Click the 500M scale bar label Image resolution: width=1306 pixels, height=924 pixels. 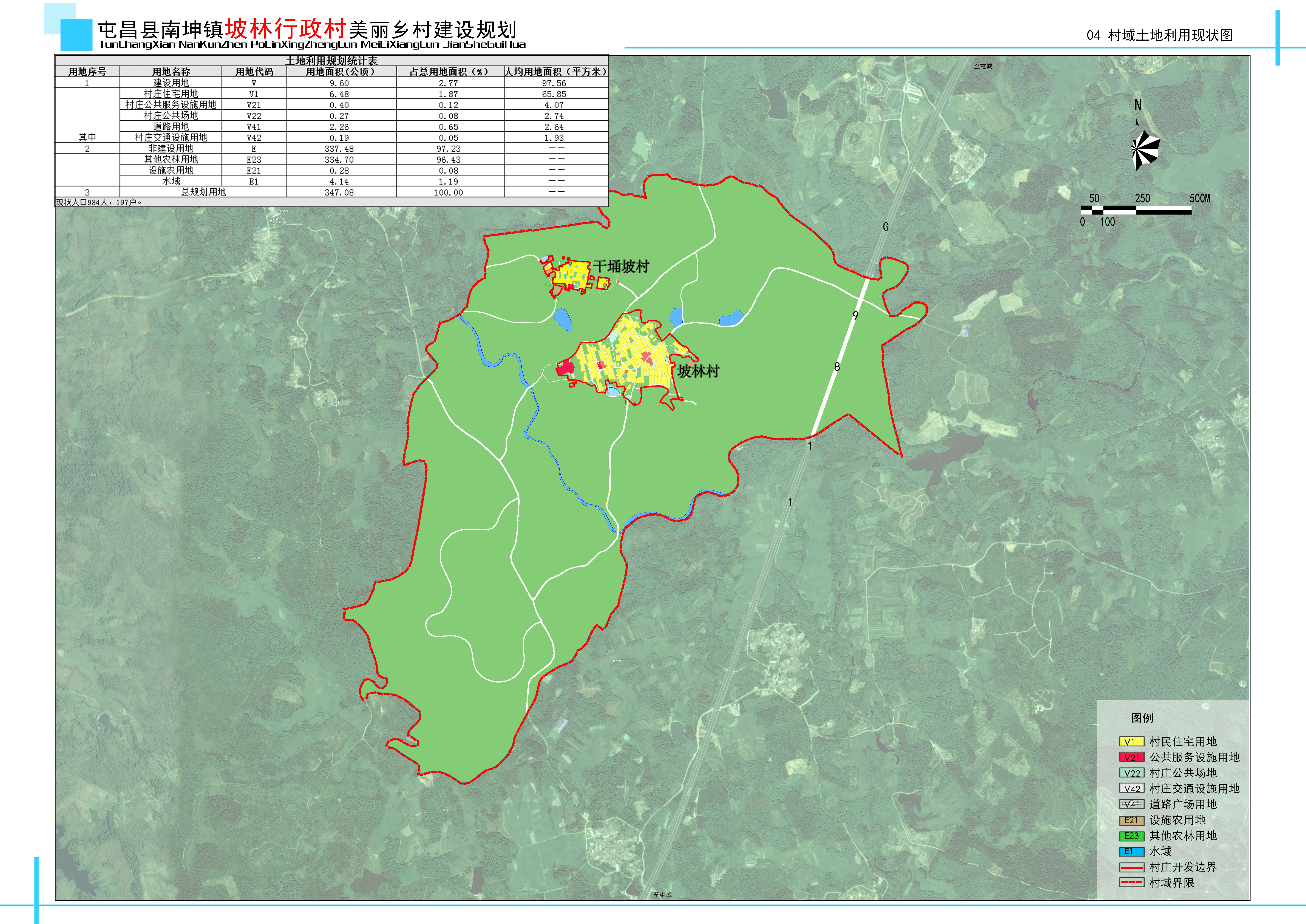pos(1200,199)
